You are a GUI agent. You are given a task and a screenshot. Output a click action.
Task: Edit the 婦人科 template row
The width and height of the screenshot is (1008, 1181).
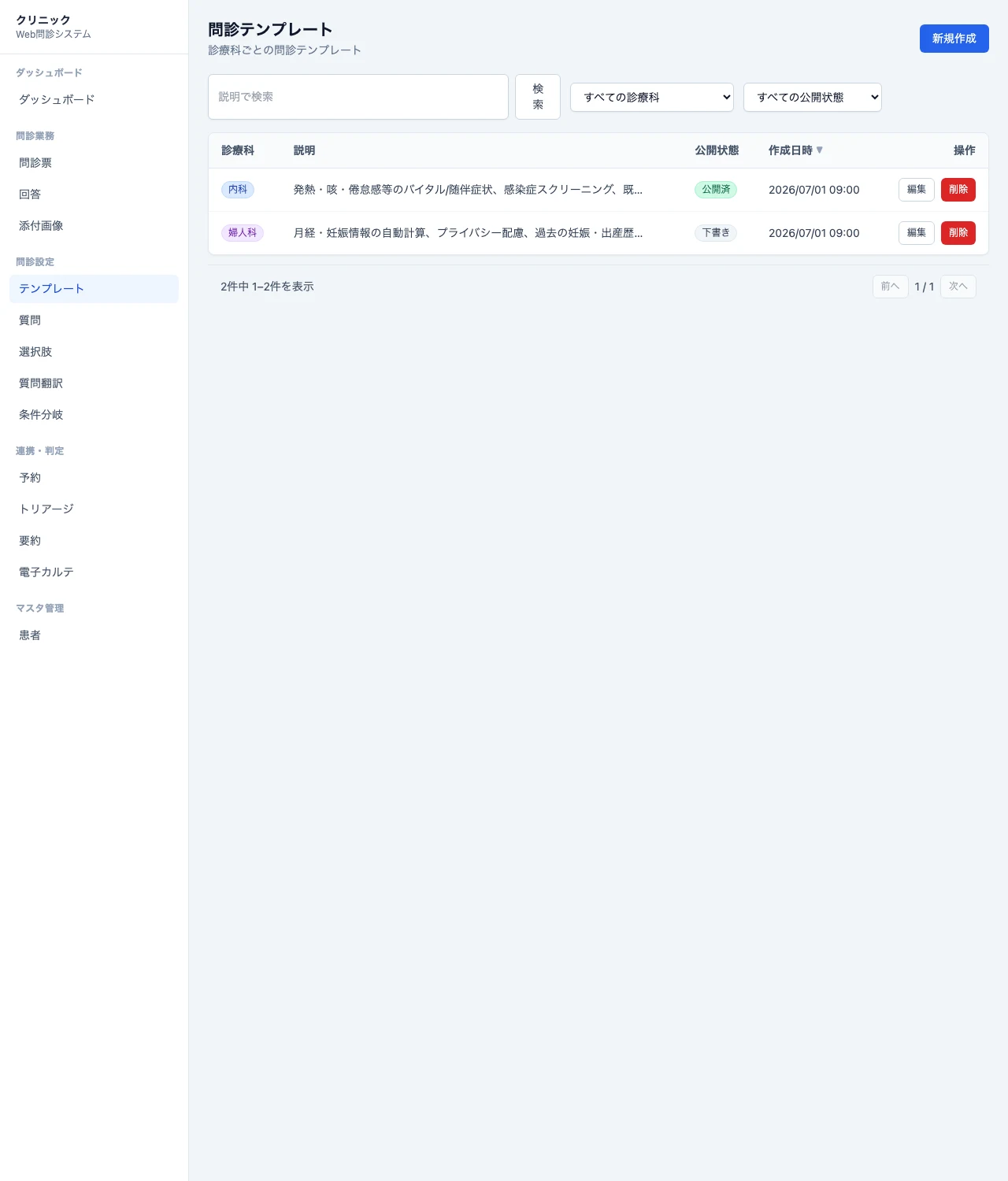pos(917,233)
